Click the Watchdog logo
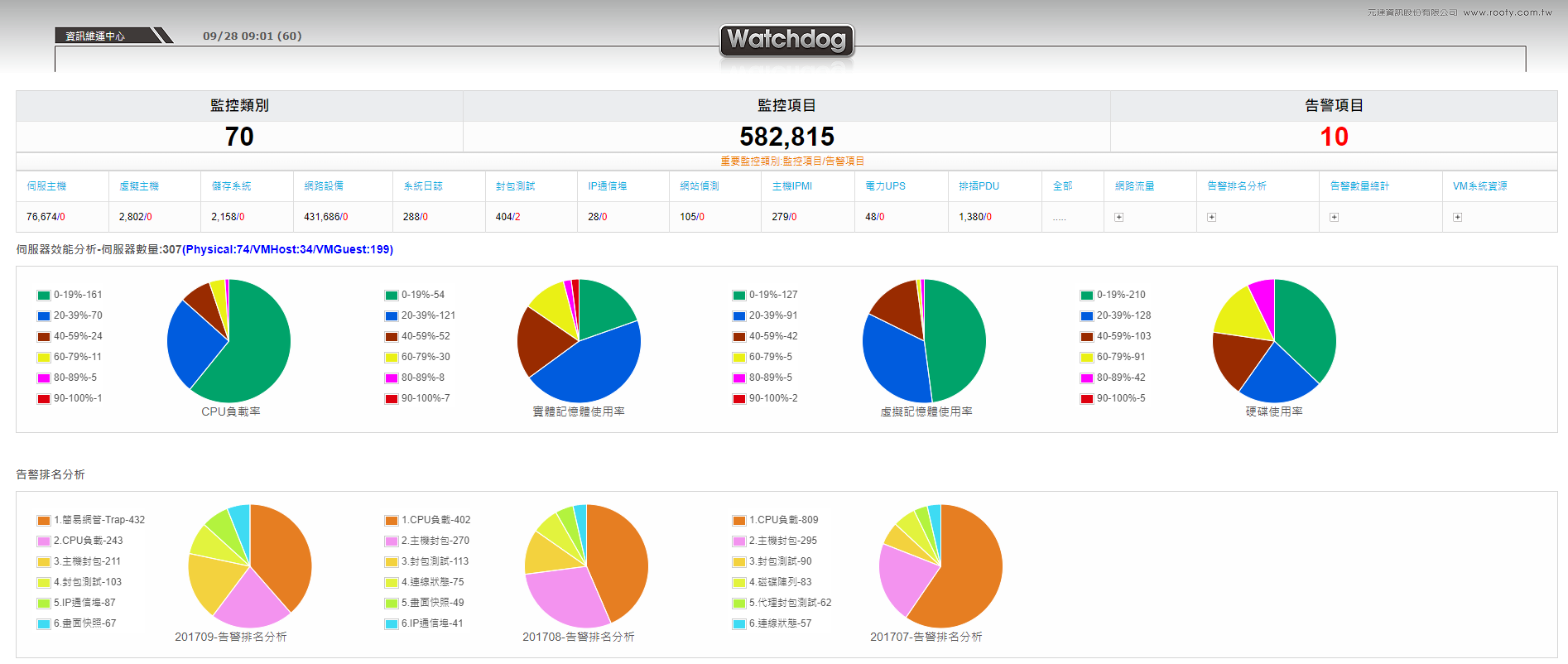Screen dimensions: 1568x664 tap(786, 40)
